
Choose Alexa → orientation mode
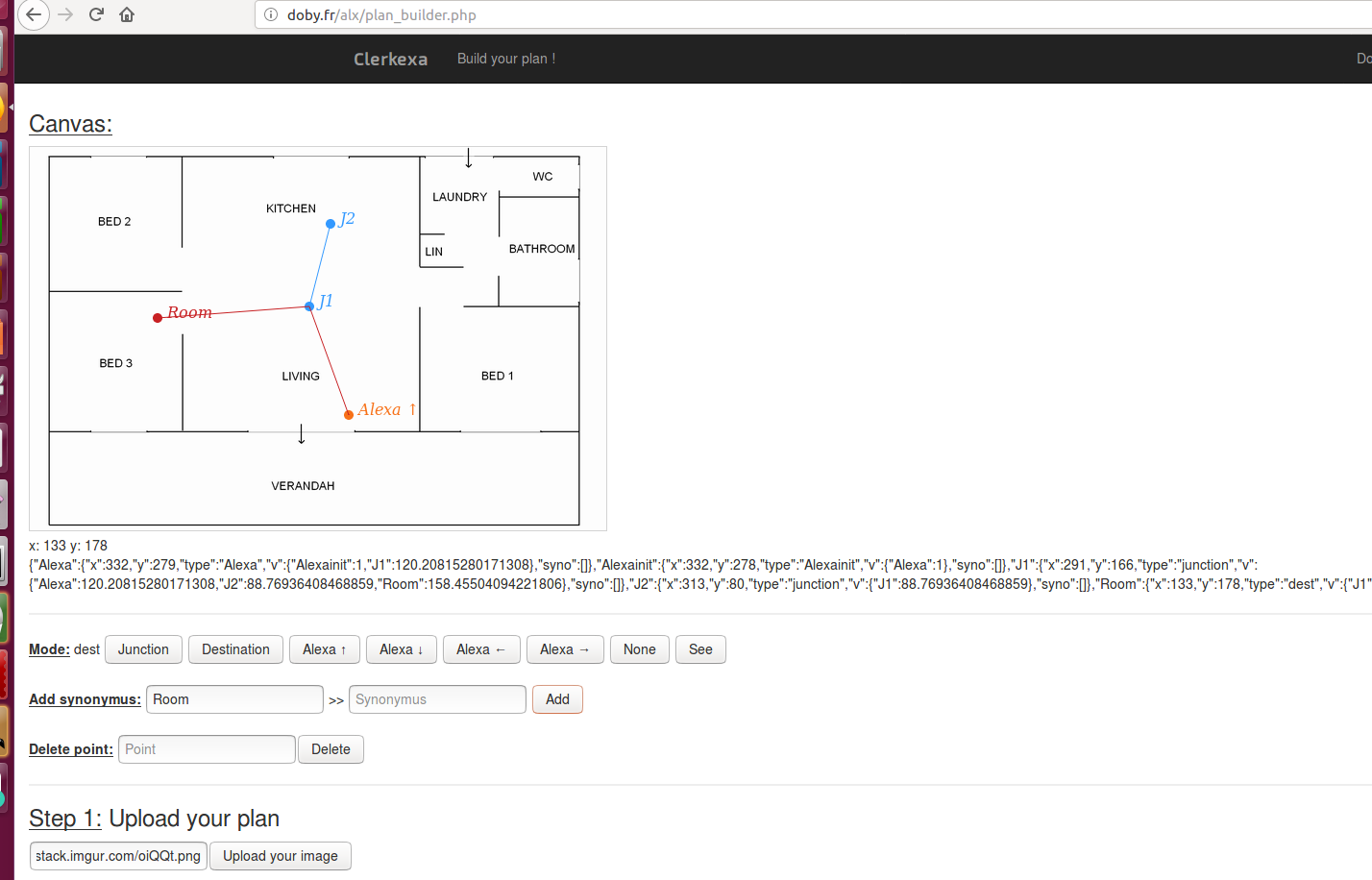(x=565, y=649)
